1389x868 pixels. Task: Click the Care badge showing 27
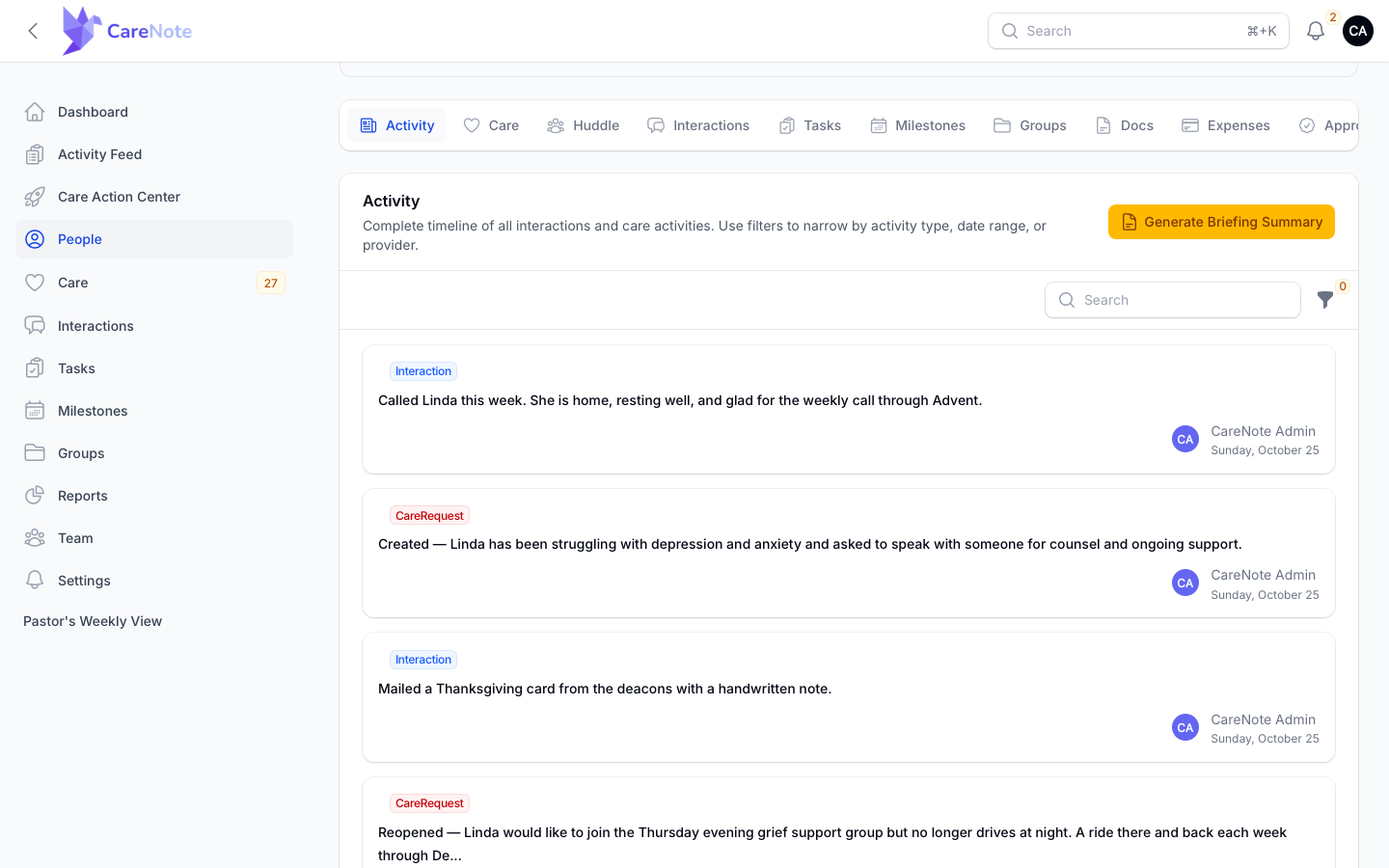271,283
